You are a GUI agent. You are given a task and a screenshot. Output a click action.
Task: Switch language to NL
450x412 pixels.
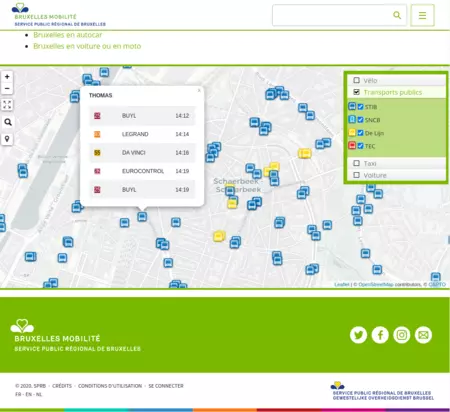(x=39, y=394)
